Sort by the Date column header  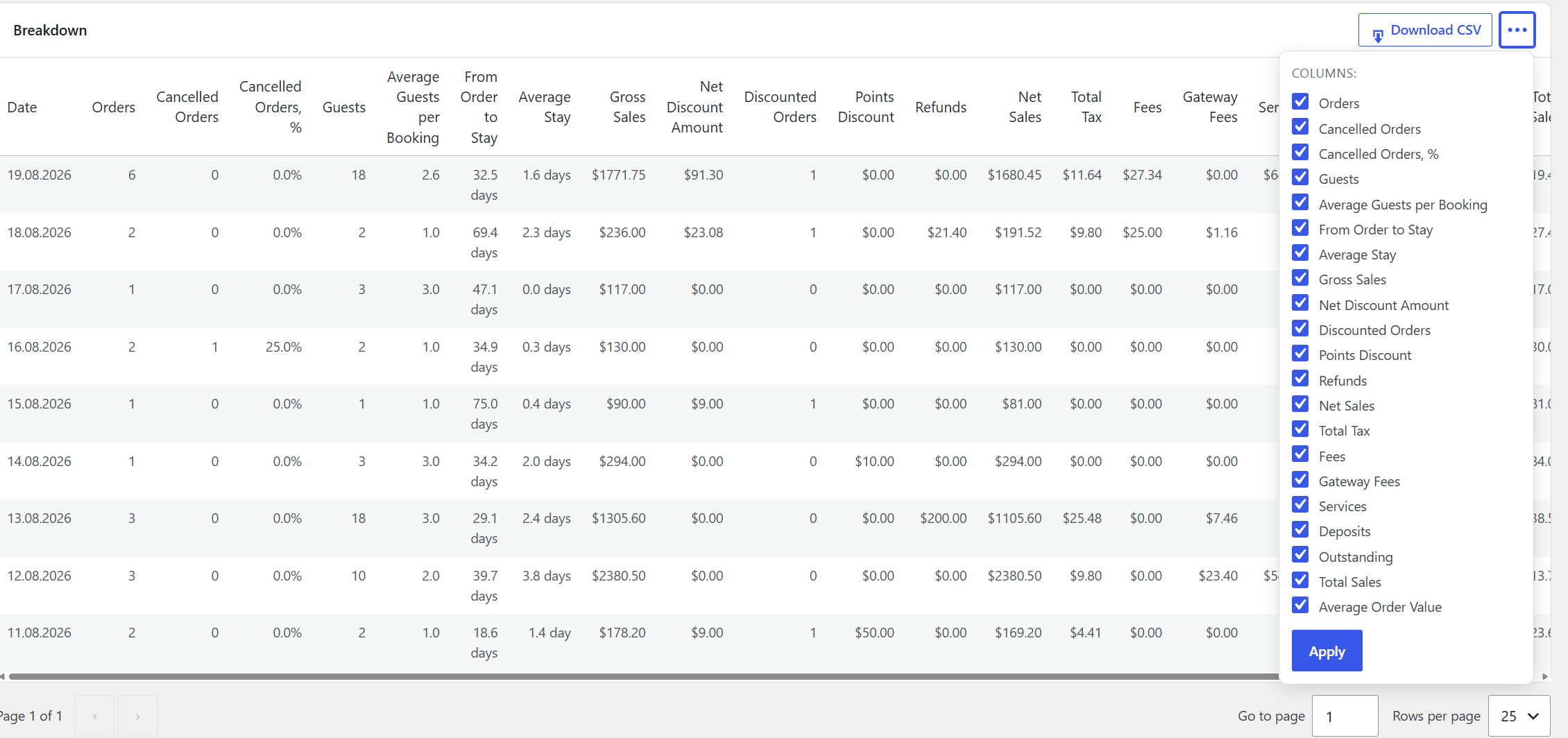22,108
